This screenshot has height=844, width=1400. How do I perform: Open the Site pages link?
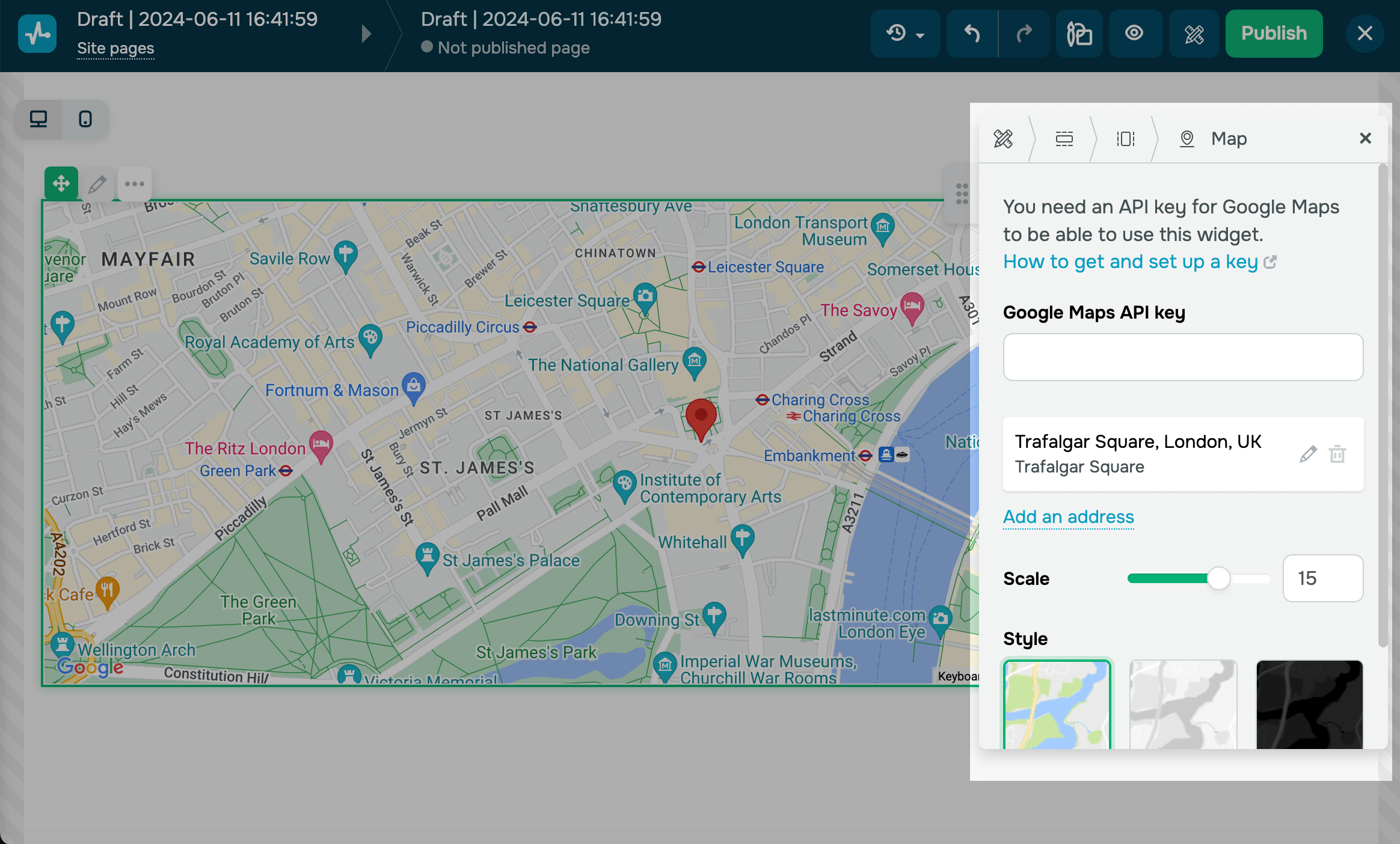click(115, 48)
